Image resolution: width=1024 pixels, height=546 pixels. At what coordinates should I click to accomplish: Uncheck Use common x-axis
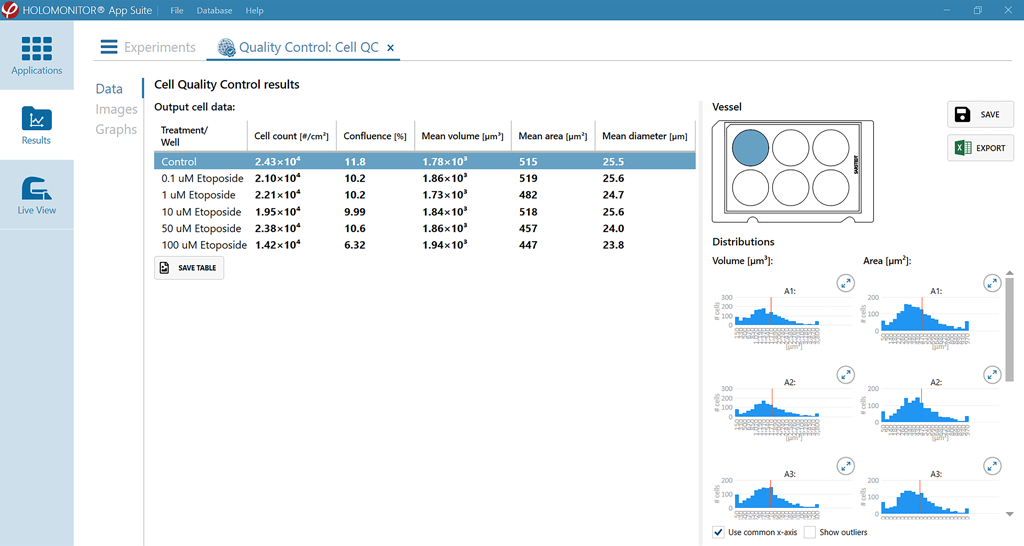coord(718,532)
